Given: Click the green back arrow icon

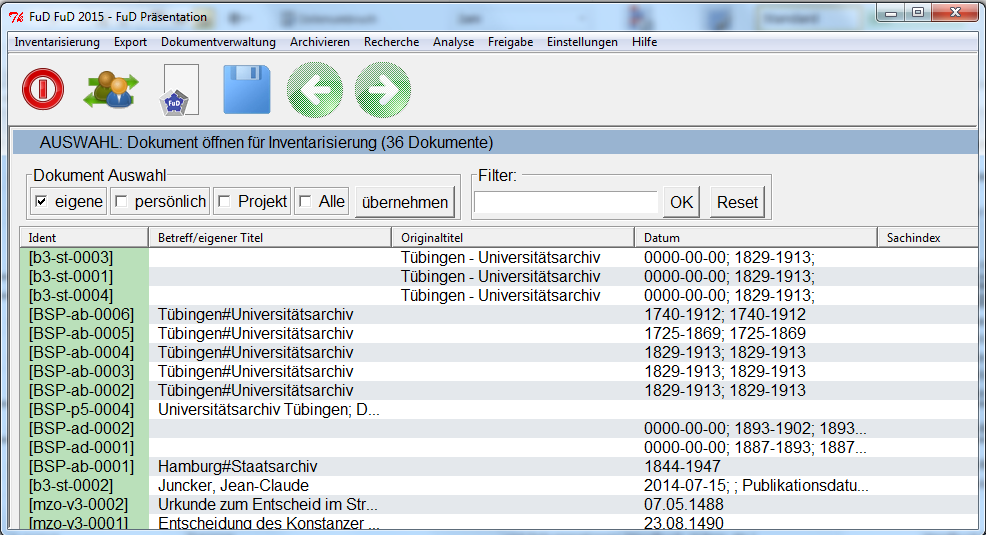Looking at the screenshot, I should (315, 90).
